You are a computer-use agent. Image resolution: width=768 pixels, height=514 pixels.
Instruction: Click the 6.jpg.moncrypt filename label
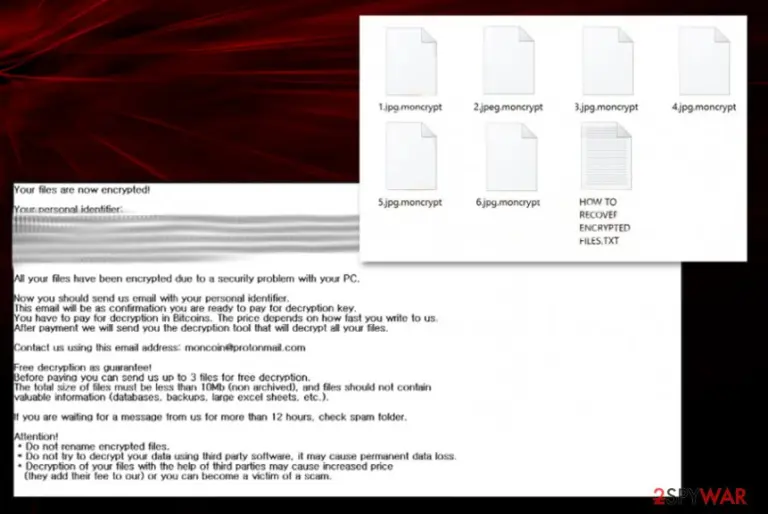point(508,202)
